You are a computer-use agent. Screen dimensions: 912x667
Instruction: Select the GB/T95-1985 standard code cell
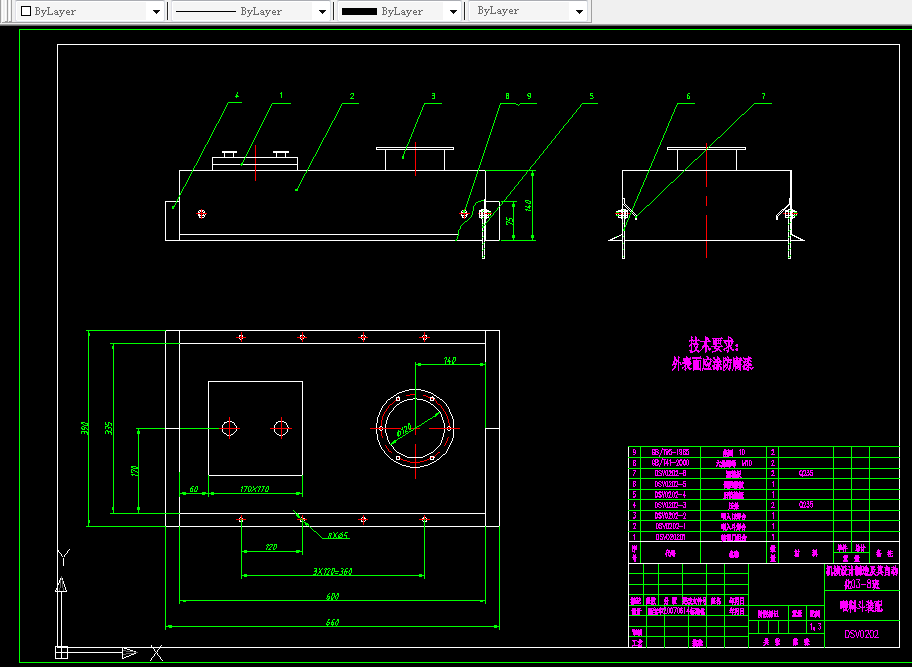coord(670,452)
